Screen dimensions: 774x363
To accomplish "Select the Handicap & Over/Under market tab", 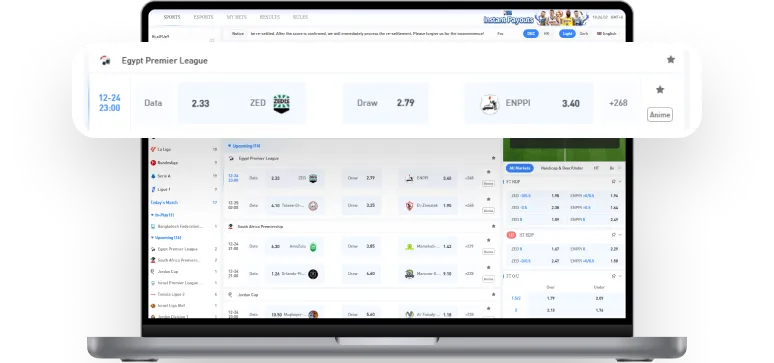I will pos(562,168).
